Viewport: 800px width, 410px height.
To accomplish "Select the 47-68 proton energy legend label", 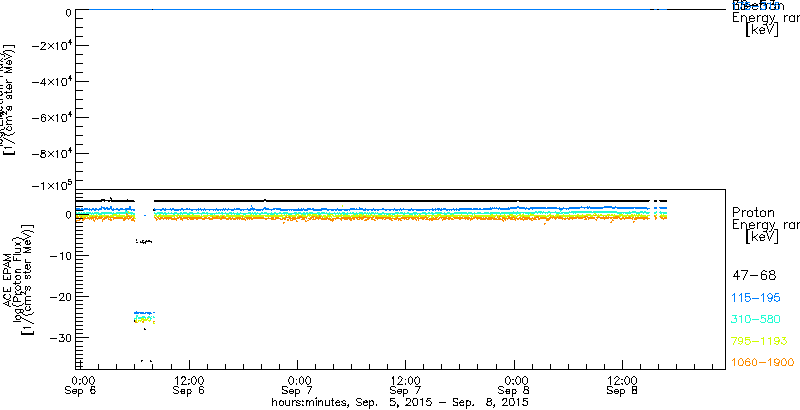I will (754, 276).
